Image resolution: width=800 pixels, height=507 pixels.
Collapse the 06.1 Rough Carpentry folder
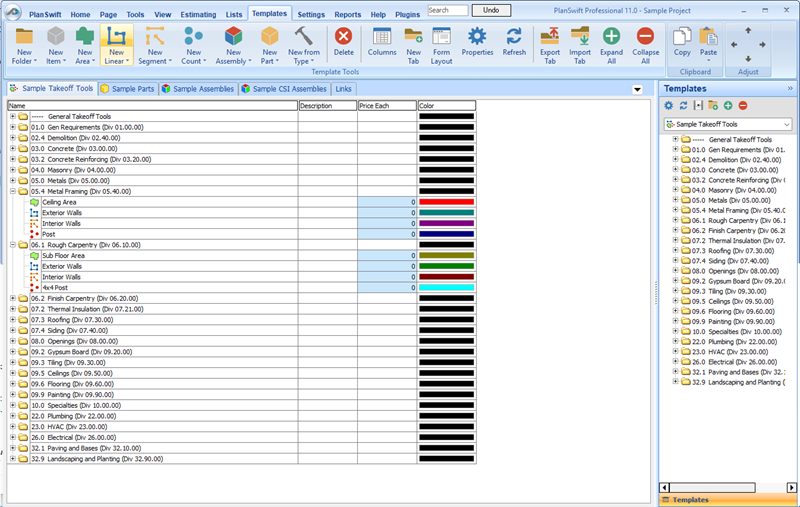point(13,245)
